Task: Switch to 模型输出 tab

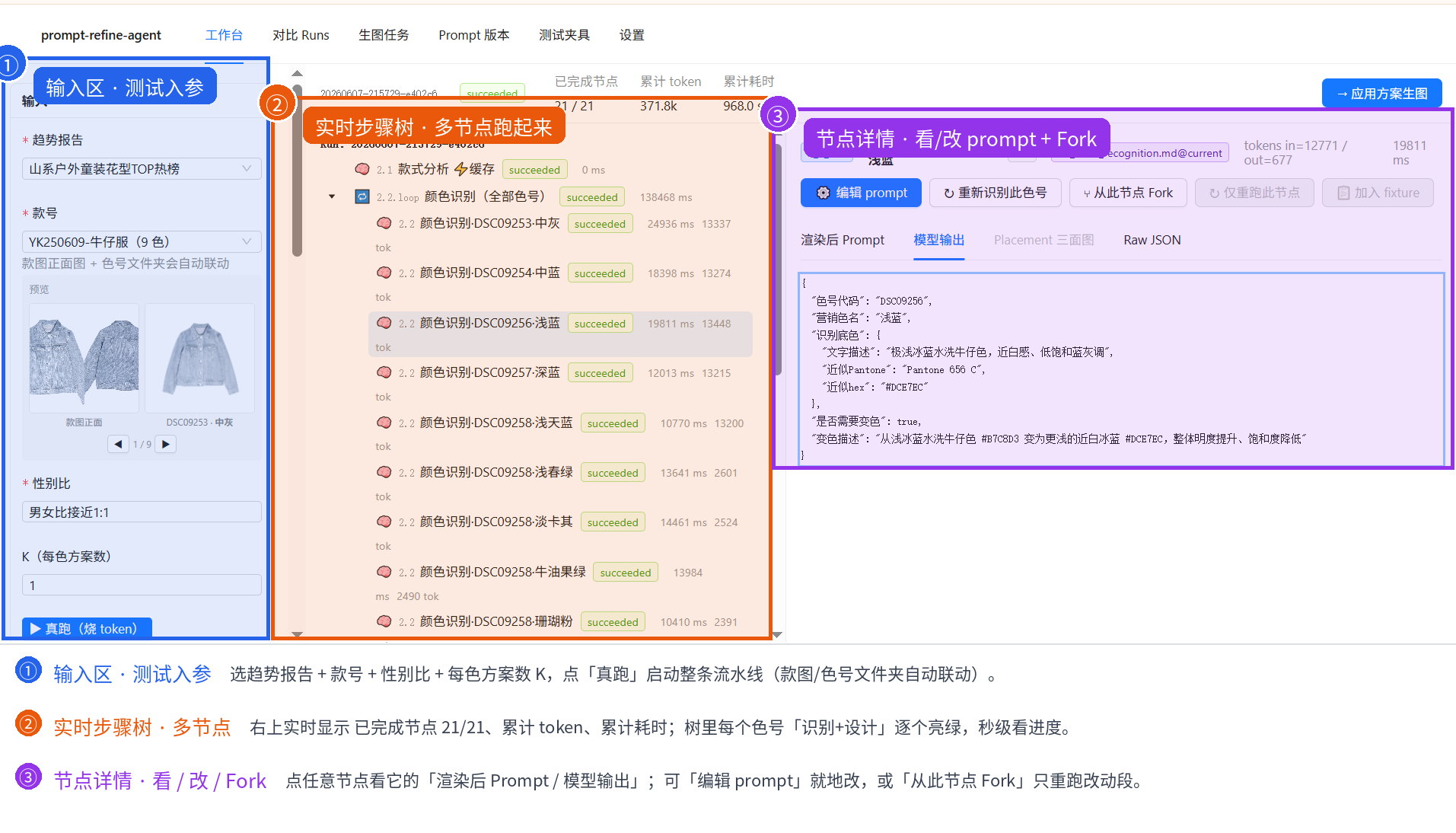Action: tap(938, 240)
